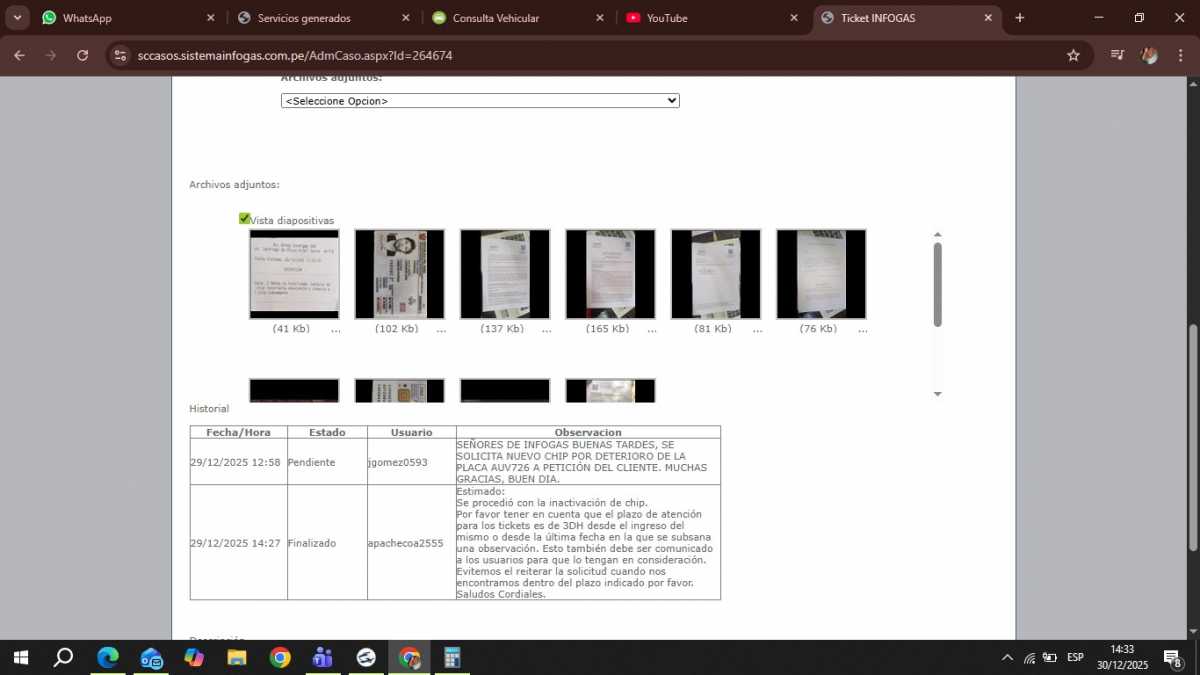1200x675 pixels.
Task: Switch to the Consulta Vehicular tab
Action: [509, 18]
